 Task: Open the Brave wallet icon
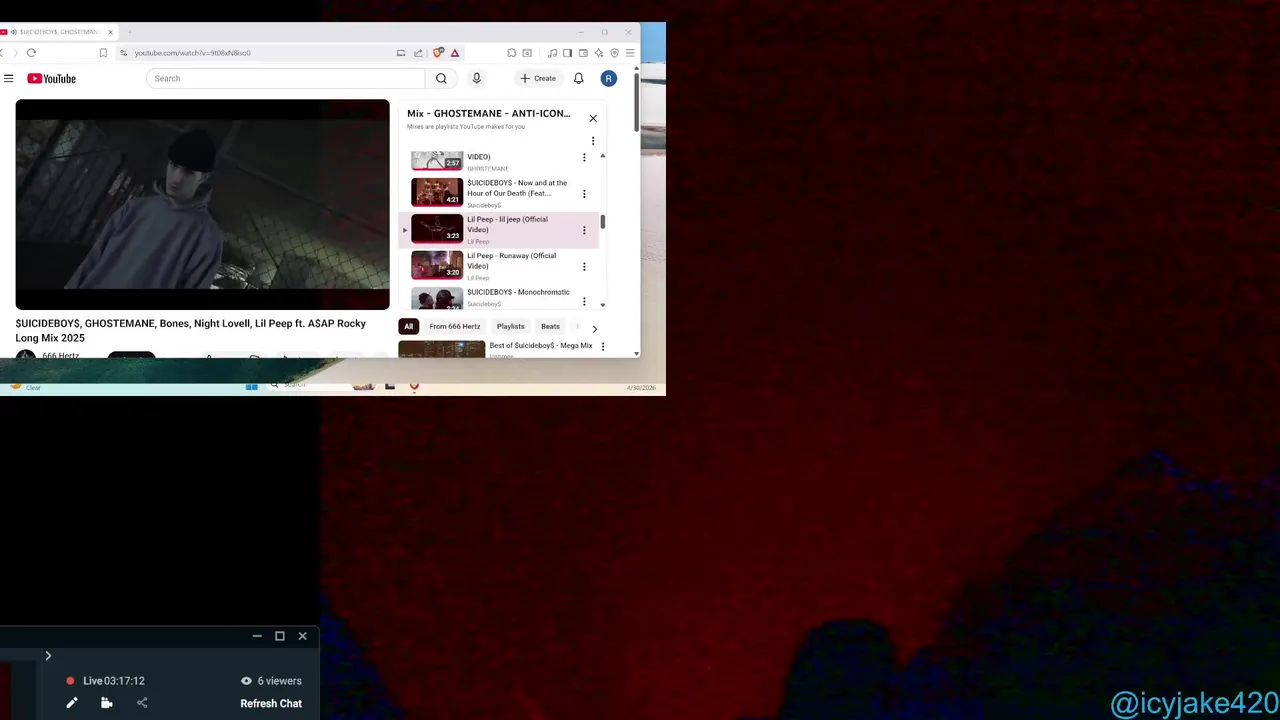tap(583, 53)
